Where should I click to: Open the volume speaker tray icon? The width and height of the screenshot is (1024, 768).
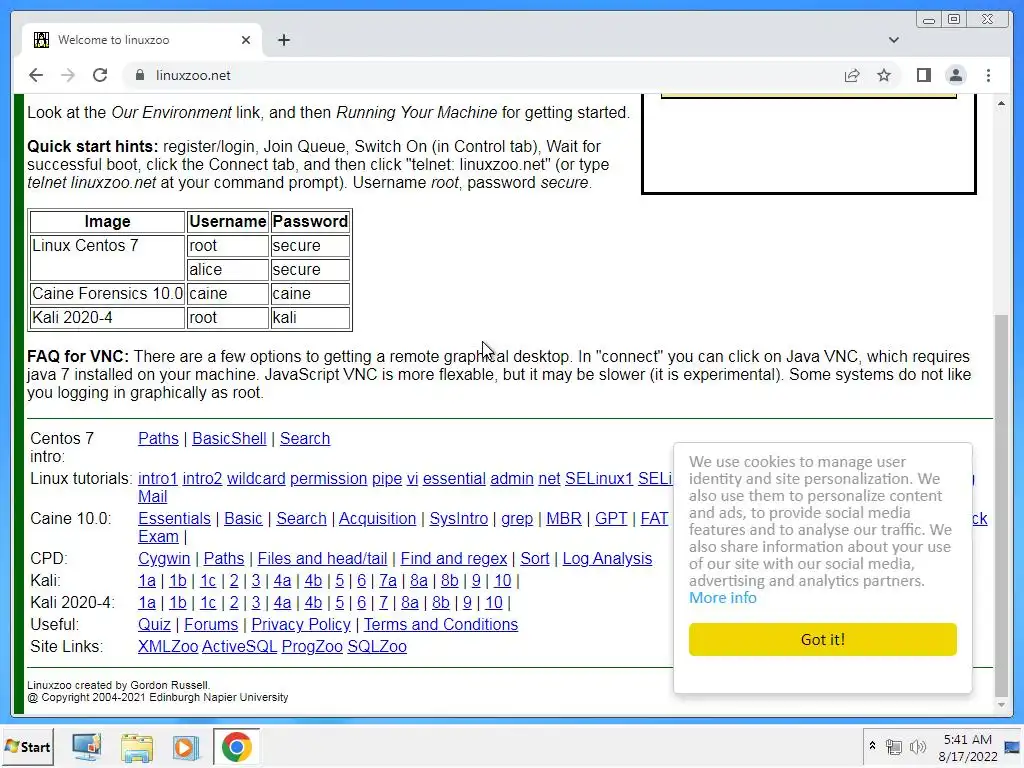918,746
